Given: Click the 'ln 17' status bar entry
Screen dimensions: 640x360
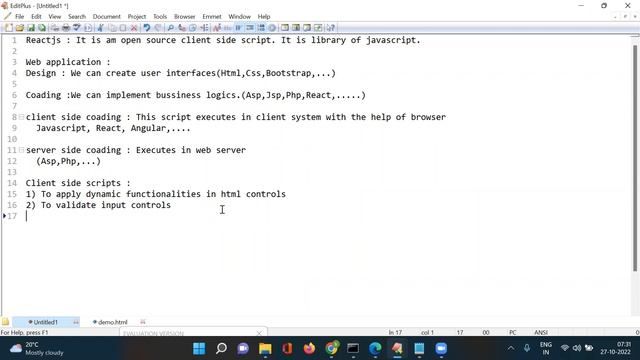Looking at the screenshot, I should [395, 333].
